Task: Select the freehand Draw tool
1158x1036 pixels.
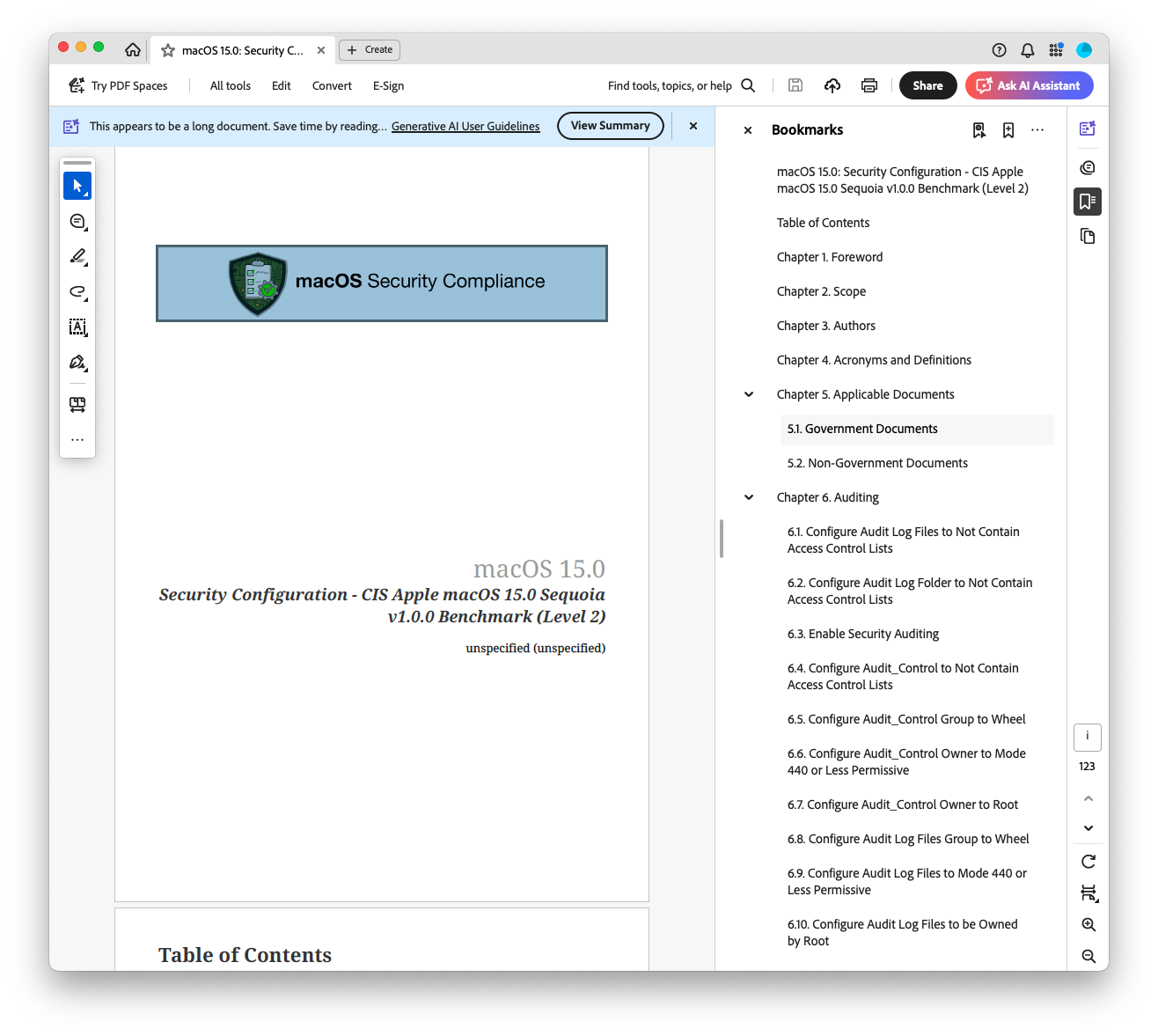Action: pos(77,291)
